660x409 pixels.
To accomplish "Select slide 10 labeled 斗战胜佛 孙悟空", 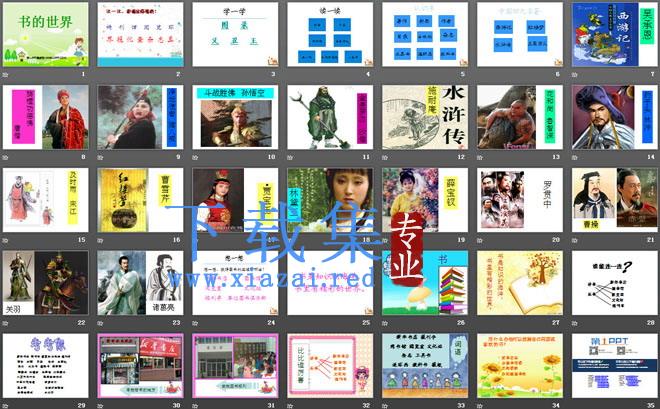I will tap(235, 117).
